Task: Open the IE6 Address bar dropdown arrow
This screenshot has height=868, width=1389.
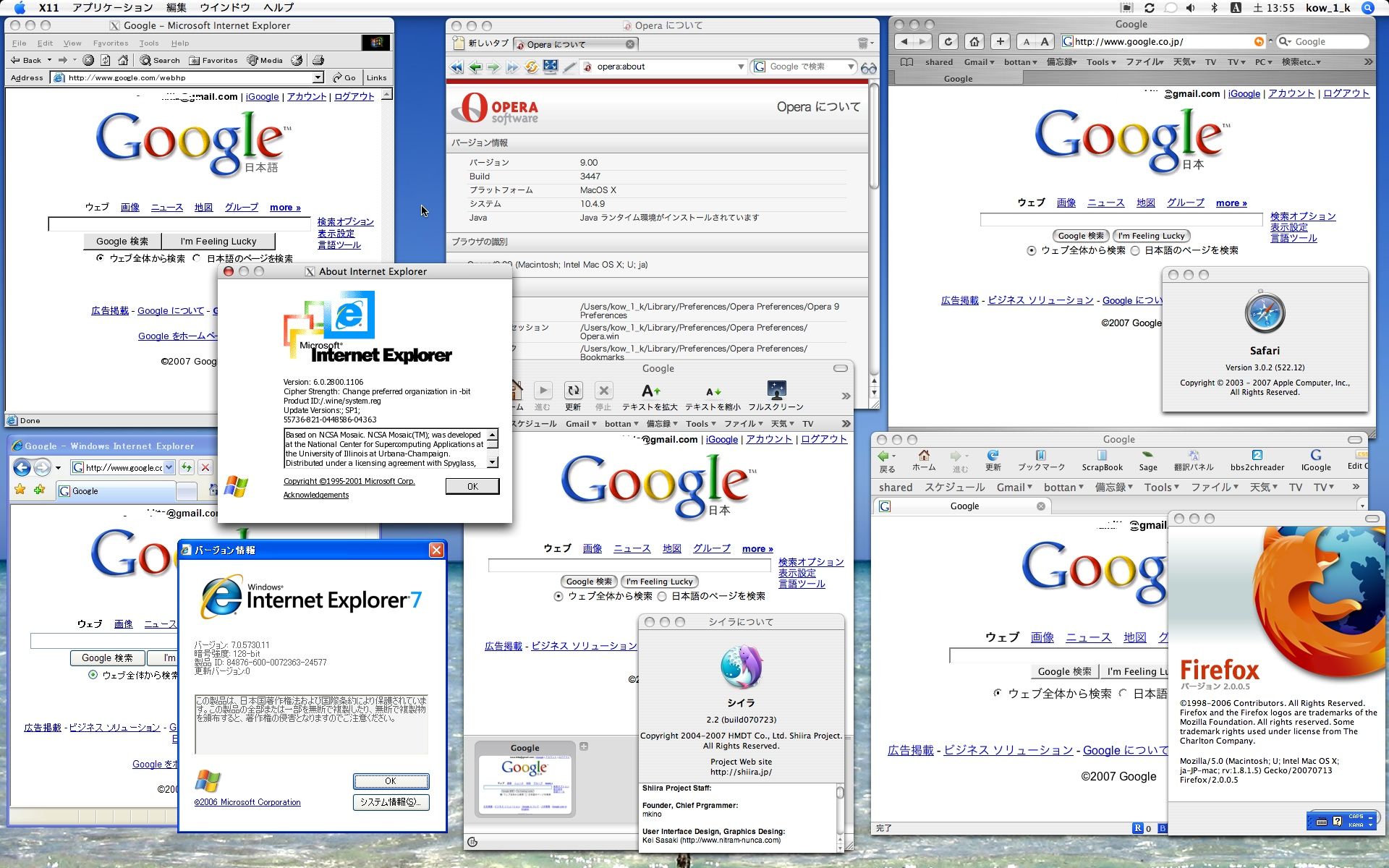Action: point(318,77)
